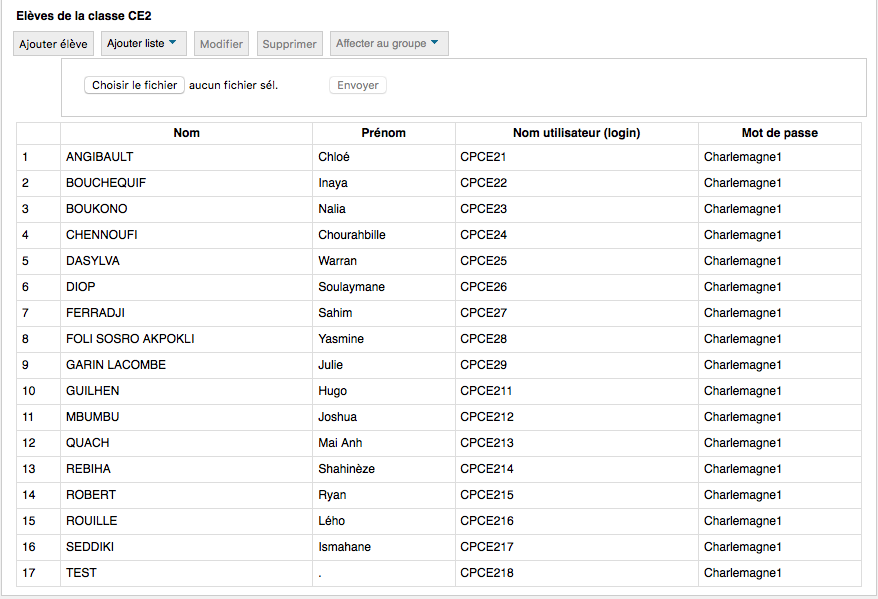Select the QUACH student name cell
Viewport: 878px width, 599px height.
click(88, 443)
